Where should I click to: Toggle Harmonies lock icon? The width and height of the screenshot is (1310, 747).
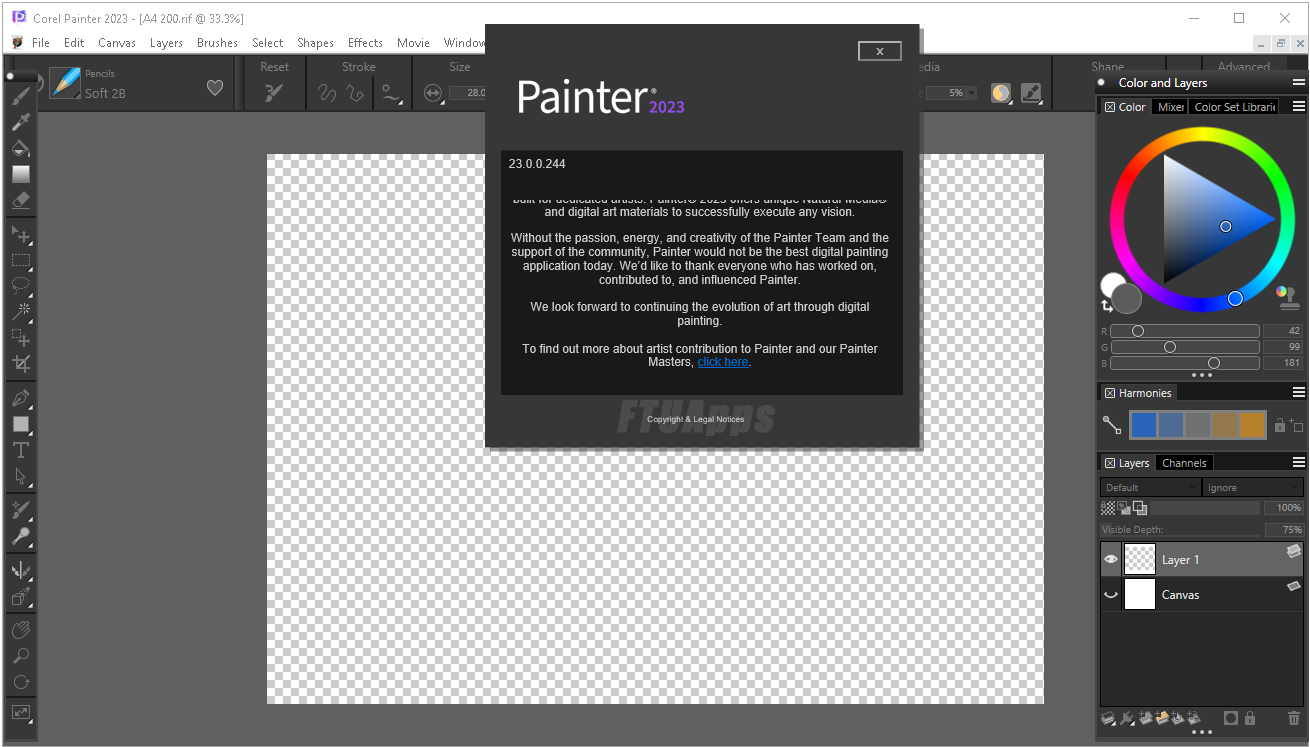tap(1279, 425)
